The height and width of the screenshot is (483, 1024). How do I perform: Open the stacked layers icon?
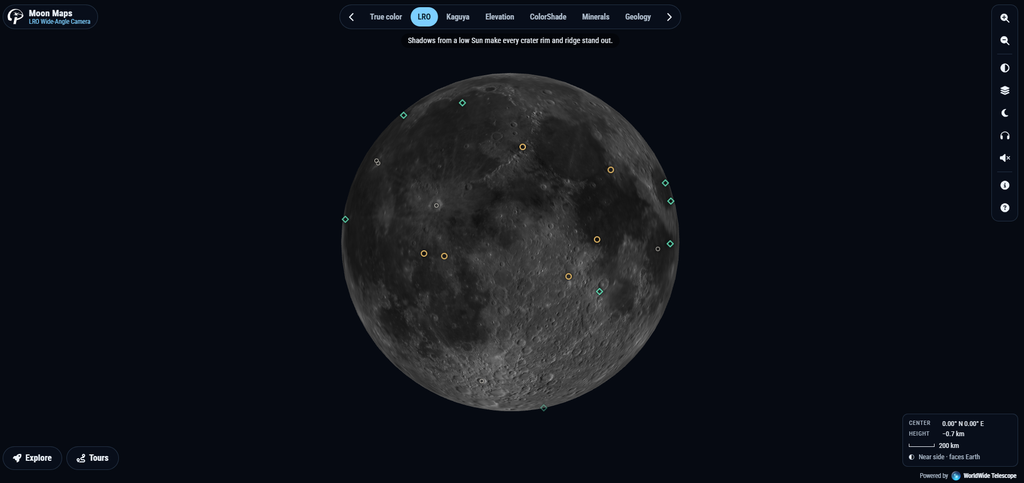[1004, 91]
